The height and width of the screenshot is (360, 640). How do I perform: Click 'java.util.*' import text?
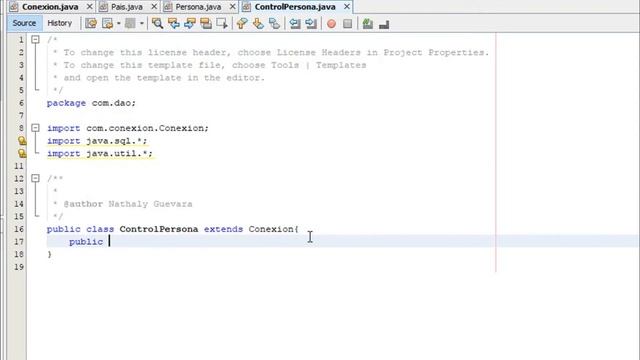[117, 153]
